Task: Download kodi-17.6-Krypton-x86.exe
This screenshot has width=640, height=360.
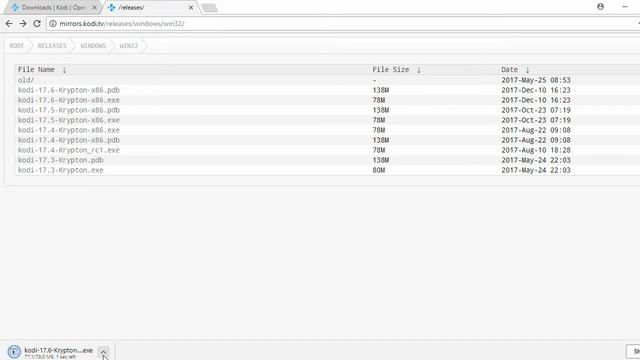Action: [69, 100]
